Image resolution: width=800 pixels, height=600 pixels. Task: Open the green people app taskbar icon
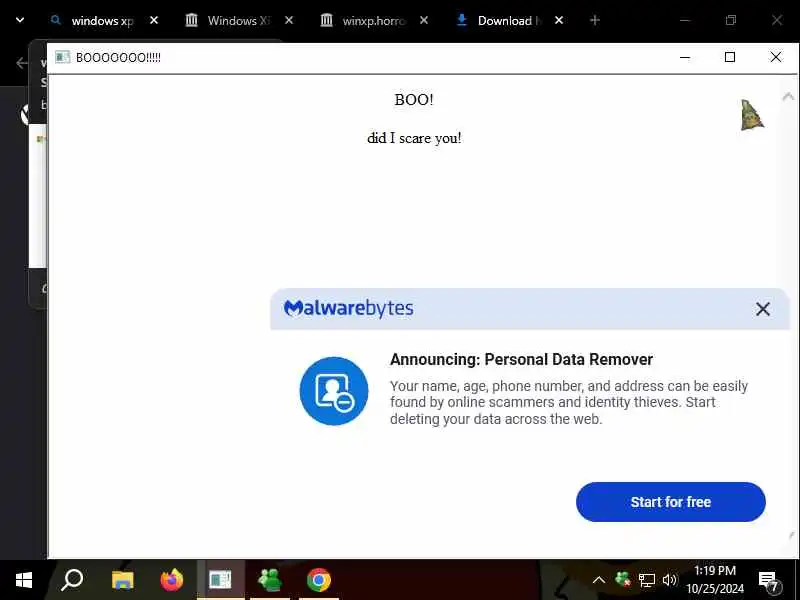tap(270, 580)
